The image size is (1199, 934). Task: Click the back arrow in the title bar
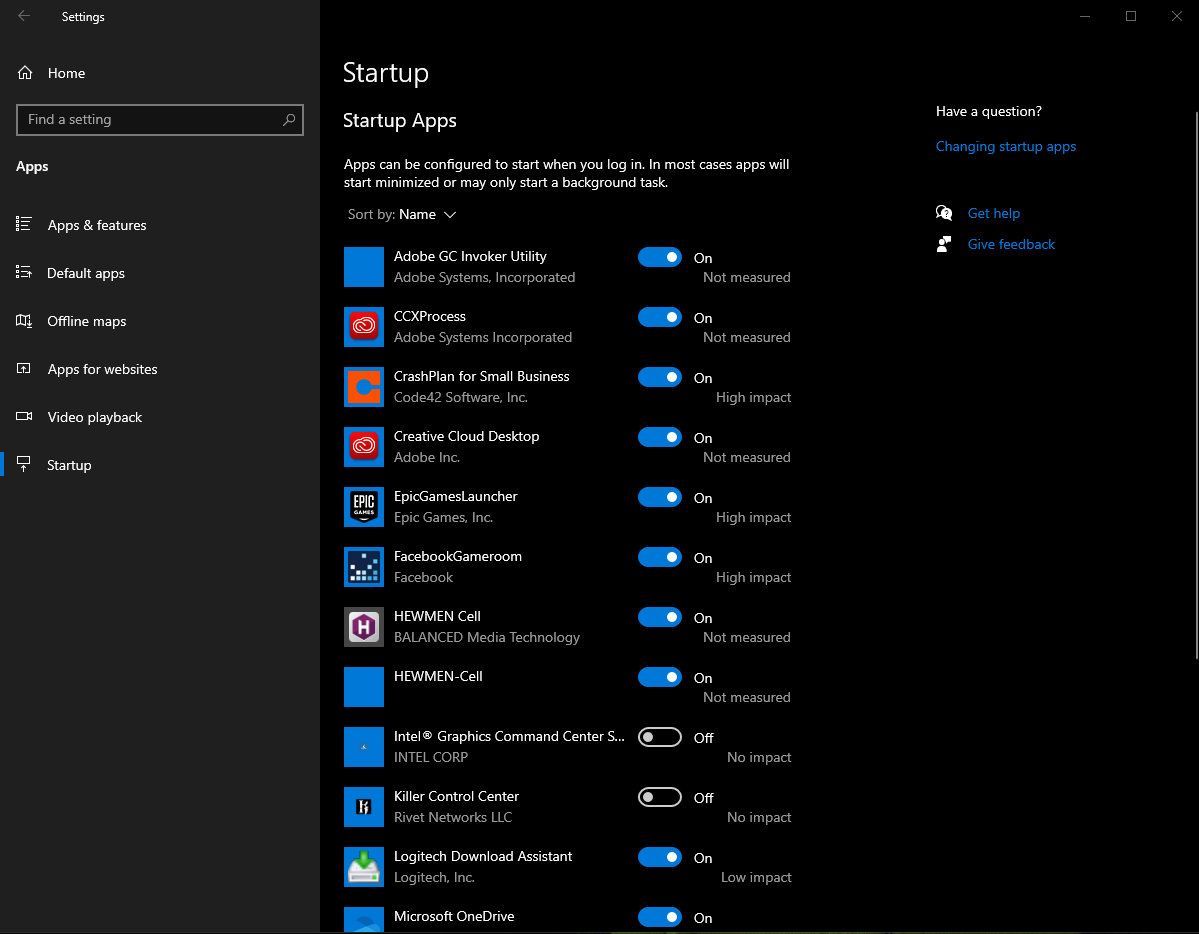[24, 16]
